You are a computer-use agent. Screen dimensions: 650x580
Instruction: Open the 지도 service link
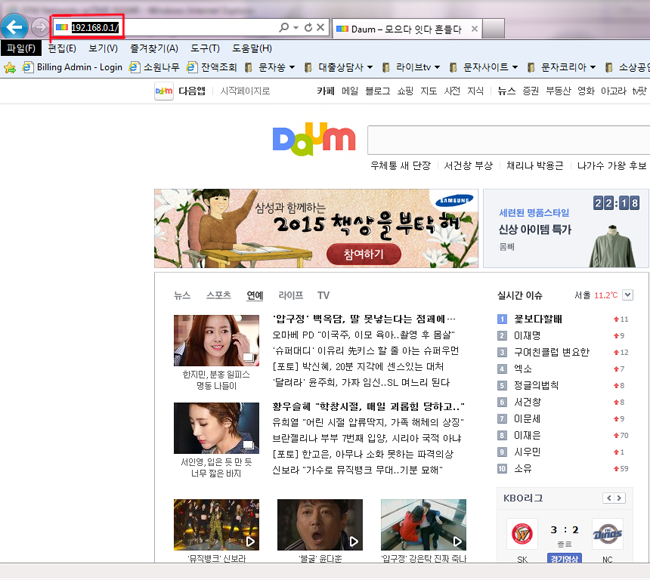coord(428,91)
